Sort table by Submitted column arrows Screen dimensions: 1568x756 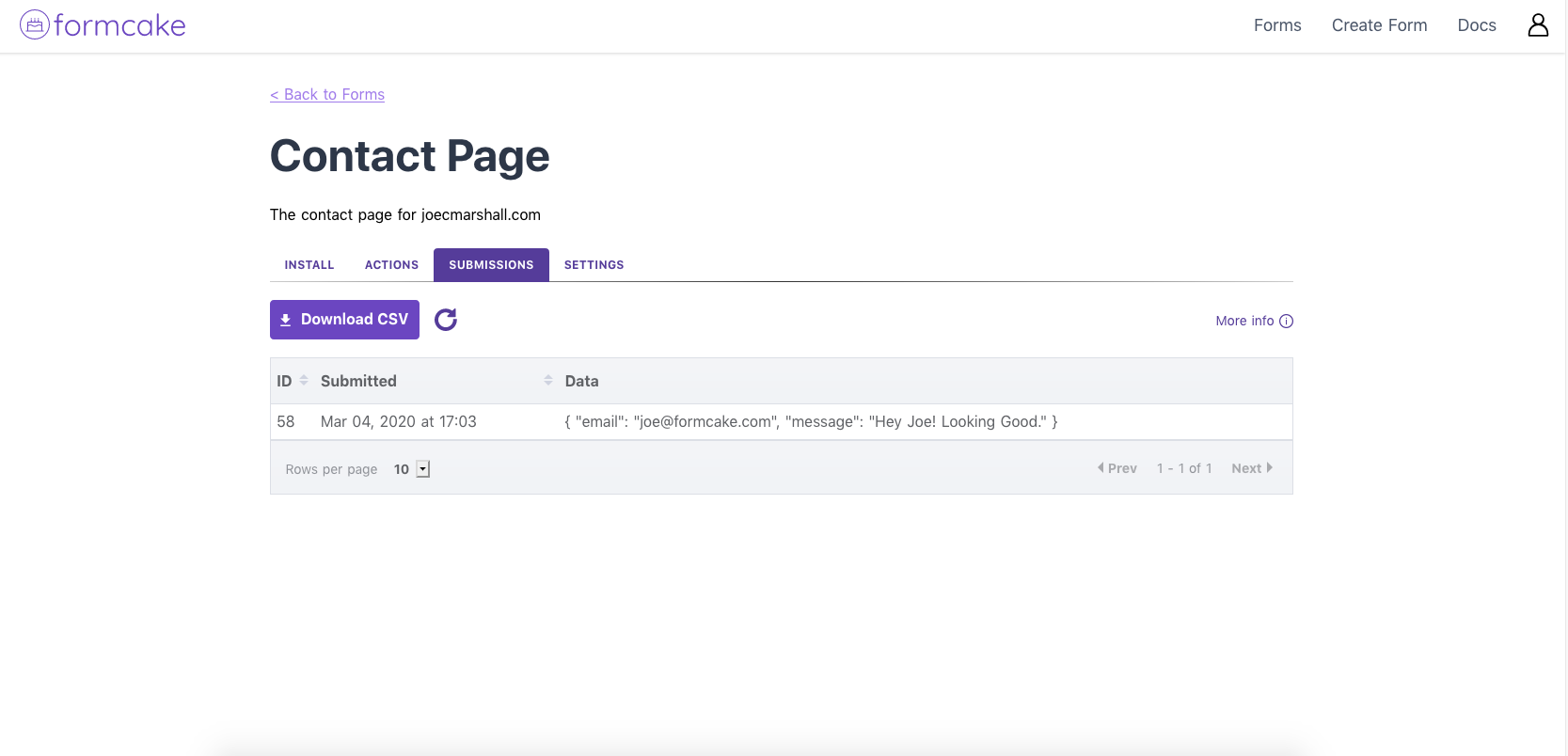[548, 381]
